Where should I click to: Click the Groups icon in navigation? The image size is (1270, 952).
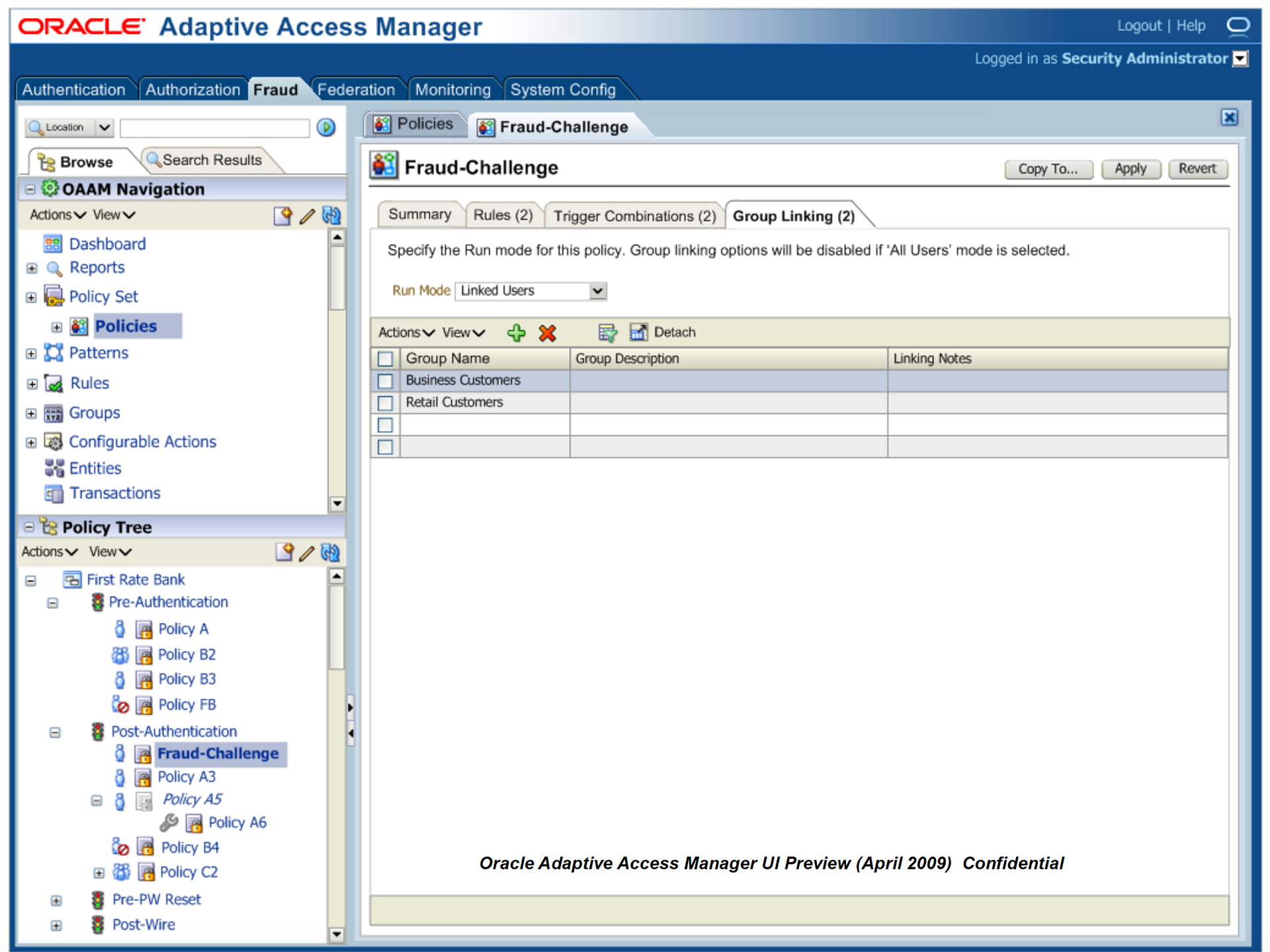[54, 413]
